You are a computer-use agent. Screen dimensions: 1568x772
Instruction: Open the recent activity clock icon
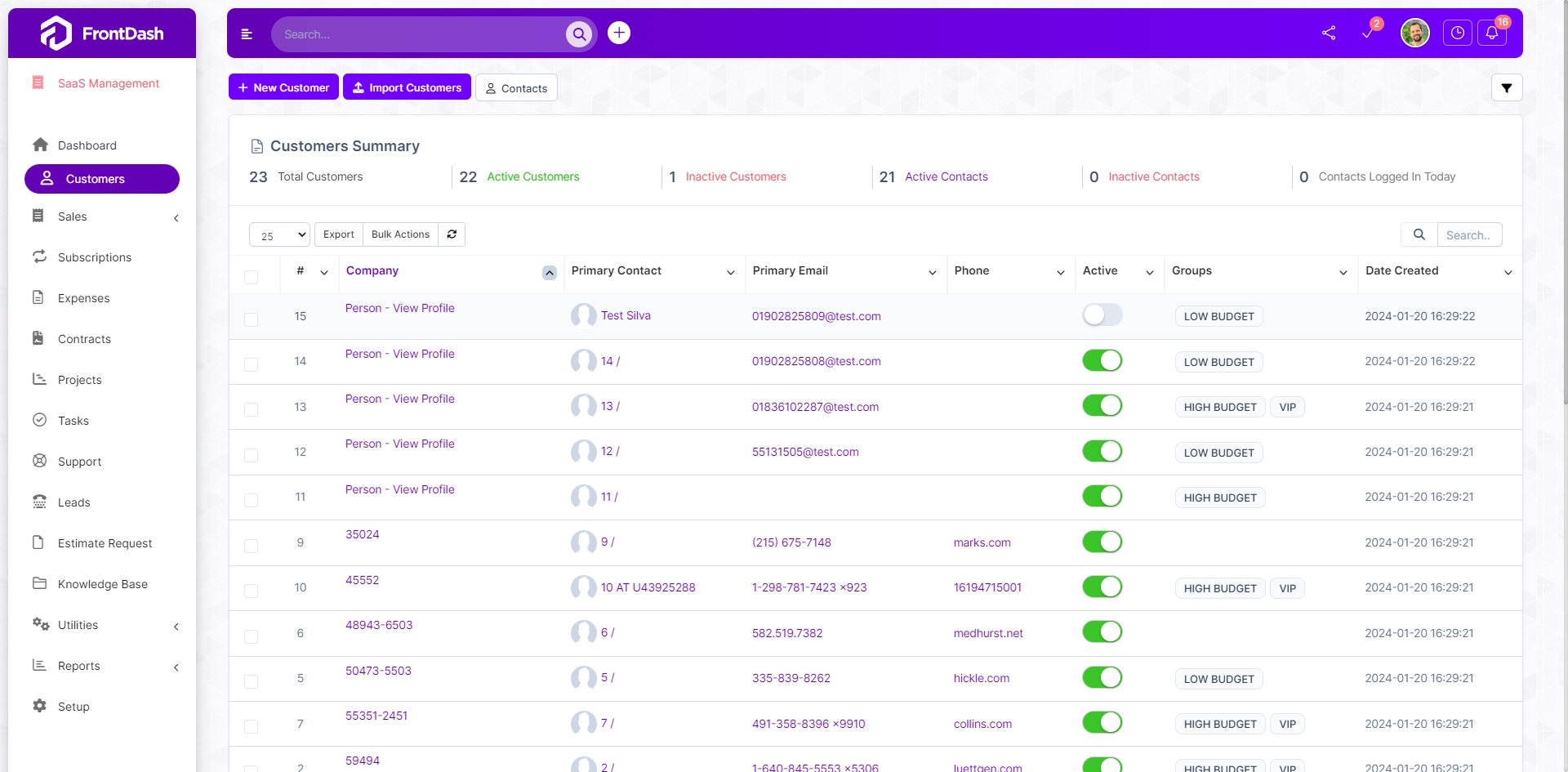click(x=1459, y=33)
